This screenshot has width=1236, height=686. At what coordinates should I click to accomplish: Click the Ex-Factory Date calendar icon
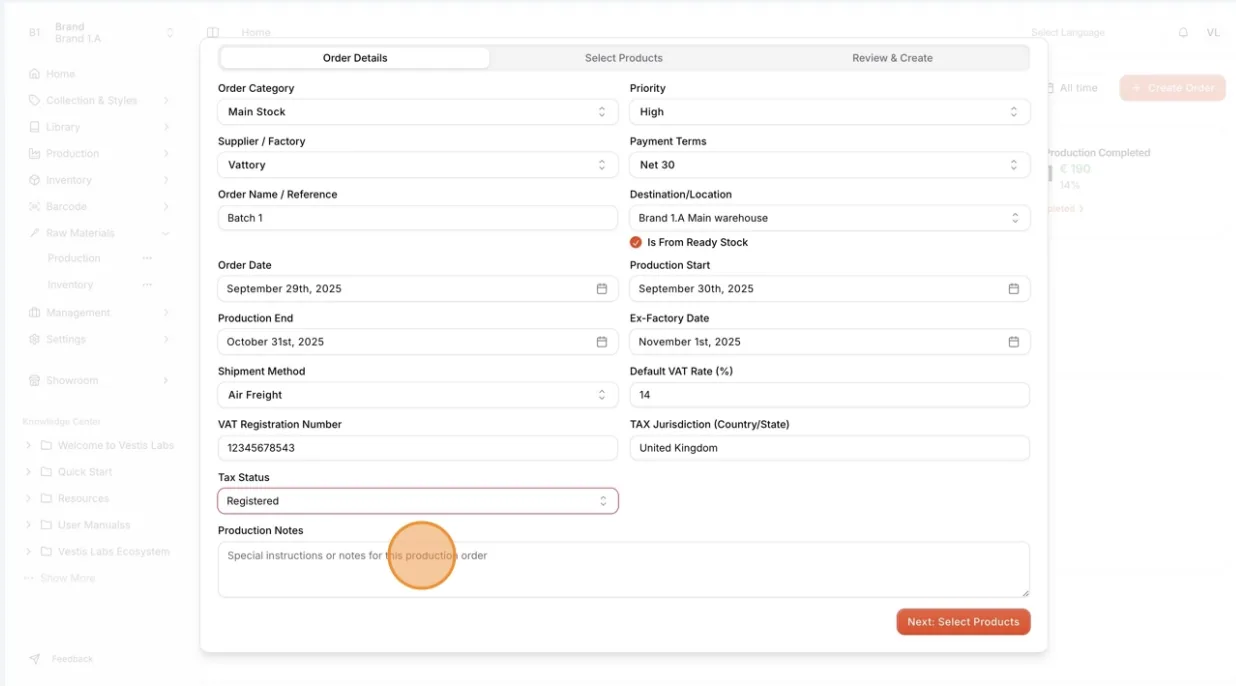tap(1013, 342)
